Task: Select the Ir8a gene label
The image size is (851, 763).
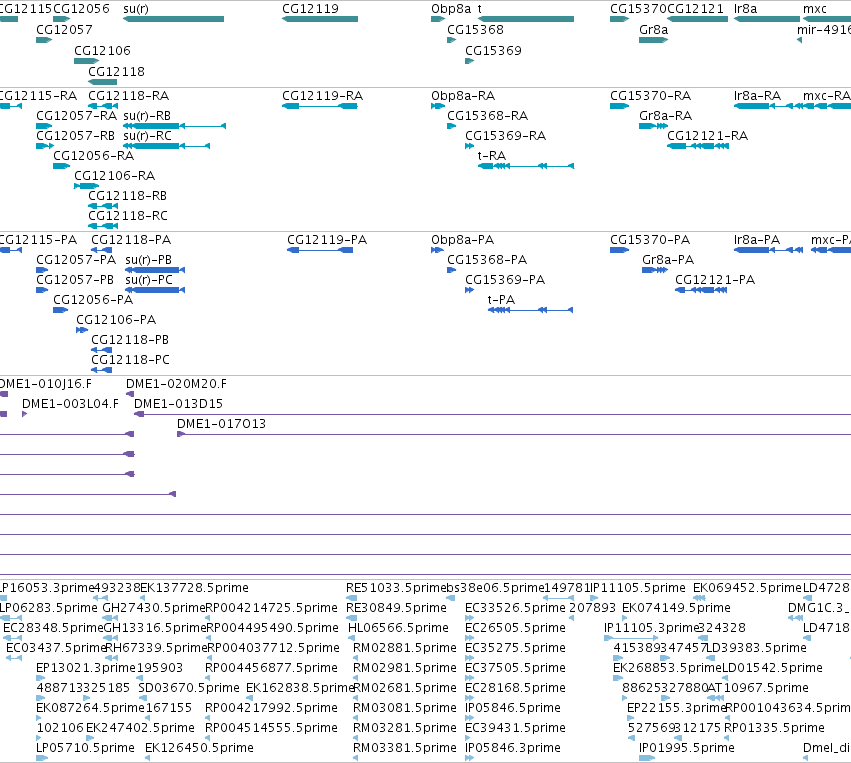Action: [745, 9]
